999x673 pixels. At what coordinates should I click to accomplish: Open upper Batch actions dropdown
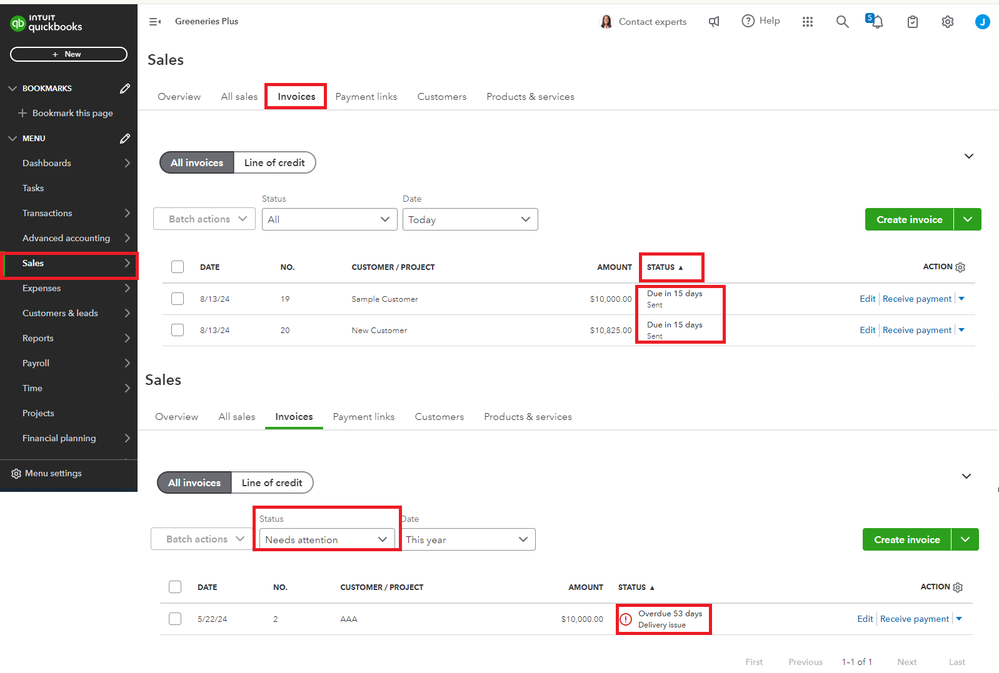205,219
